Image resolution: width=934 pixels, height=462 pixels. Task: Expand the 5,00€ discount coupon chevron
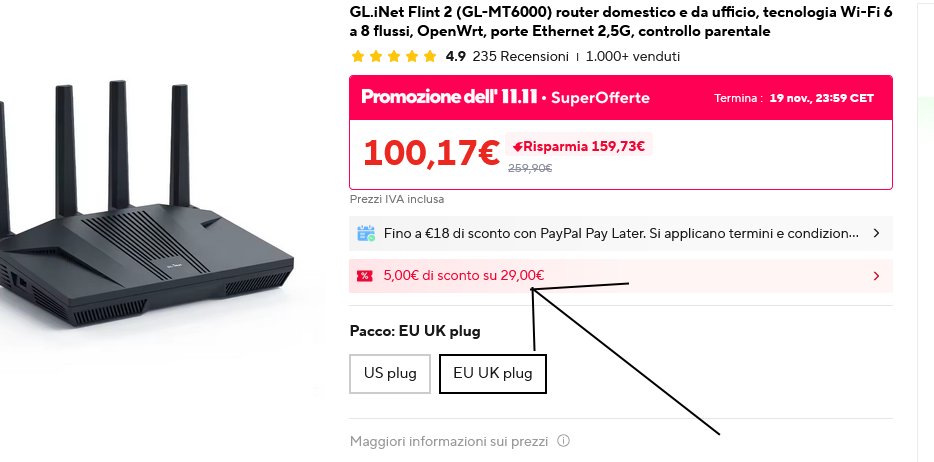876,276
